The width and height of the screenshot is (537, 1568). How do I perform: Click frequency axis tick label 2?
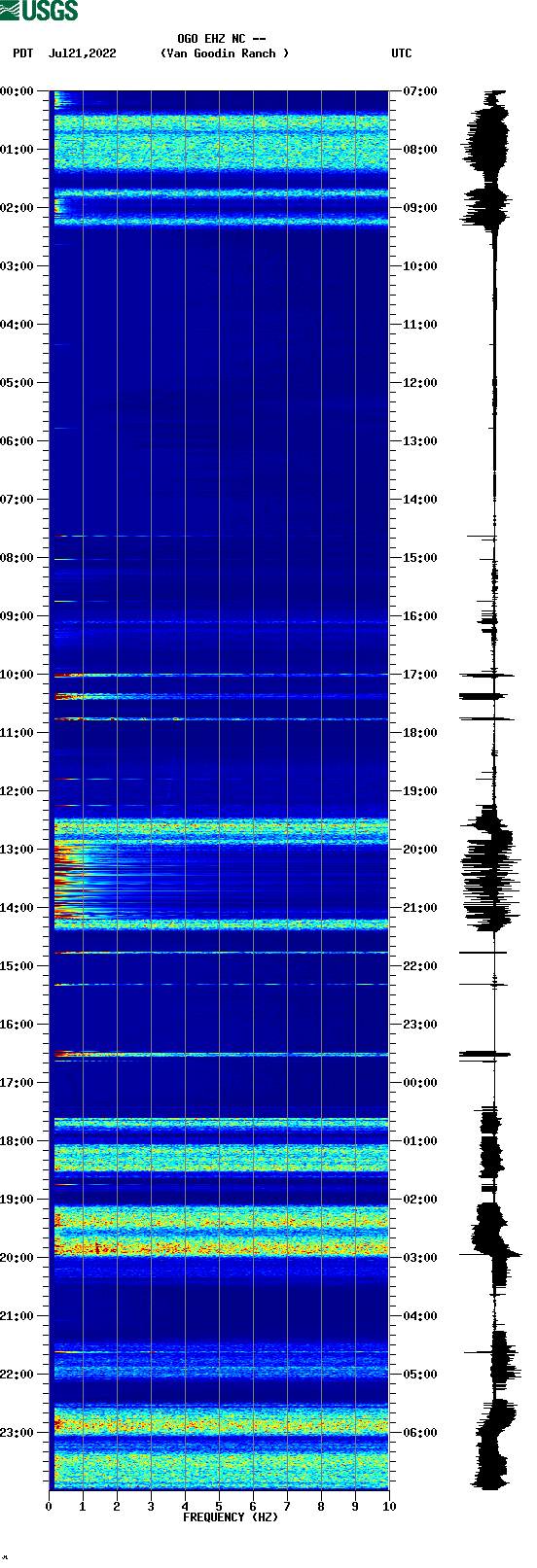coord(117,1507)
